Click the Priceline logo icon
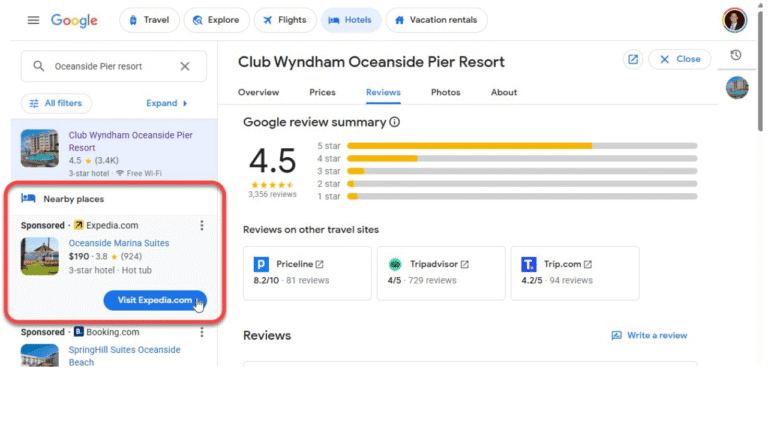The image size is (768, 432). 261,264
